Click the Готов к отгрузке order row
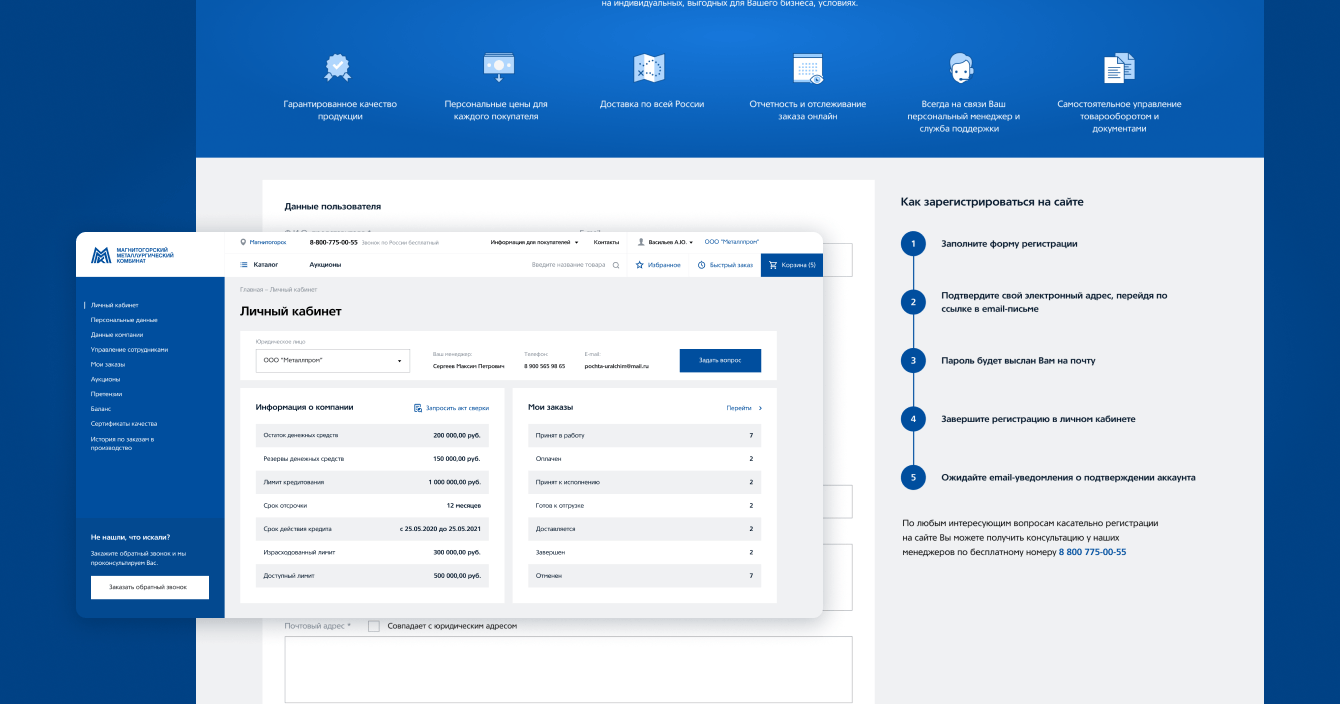Viewport: 1340px width, 704px height. 644,505
